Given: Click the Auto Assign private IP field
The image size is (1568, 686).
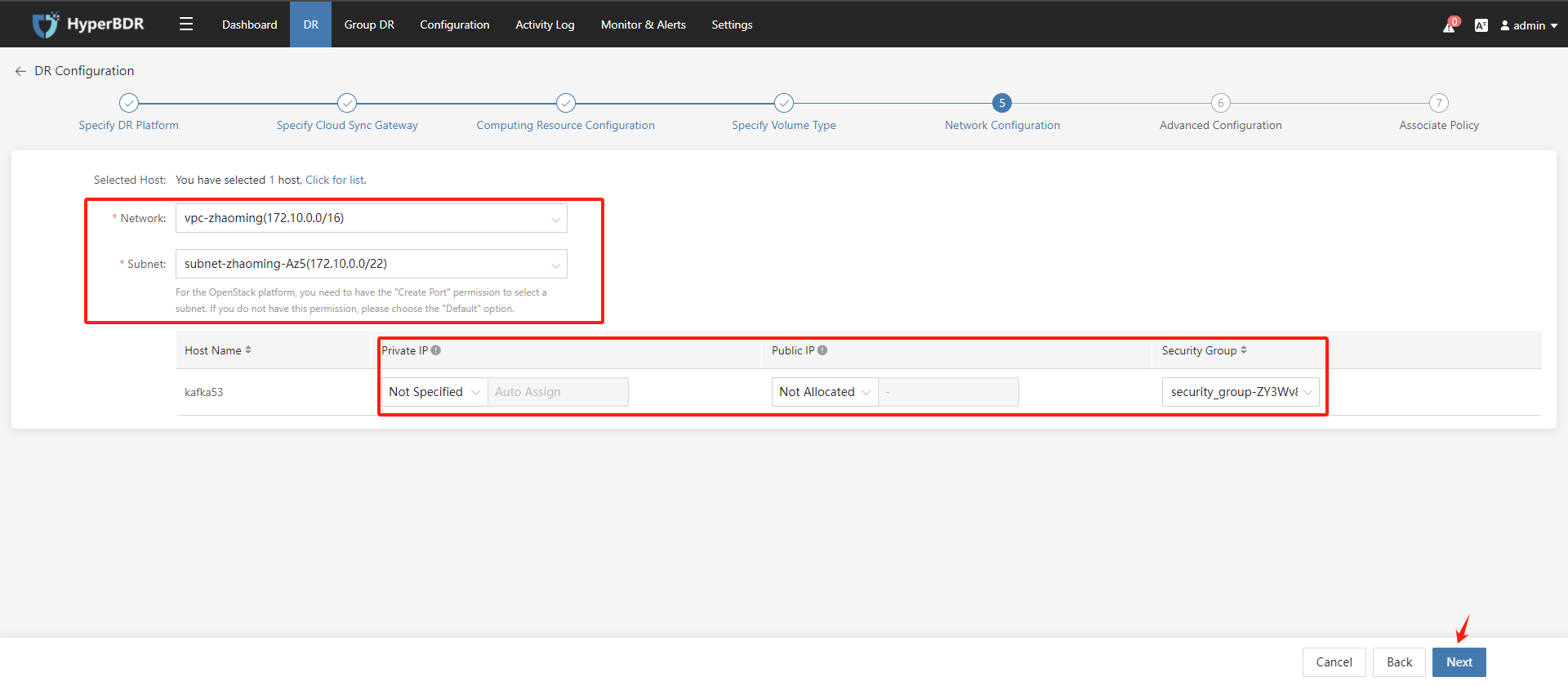Looking at the screenshot, I should tap(558, 392).
